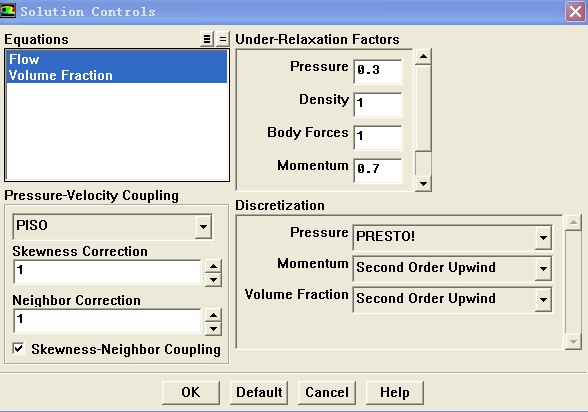Click the OK button

coord(191,393)
